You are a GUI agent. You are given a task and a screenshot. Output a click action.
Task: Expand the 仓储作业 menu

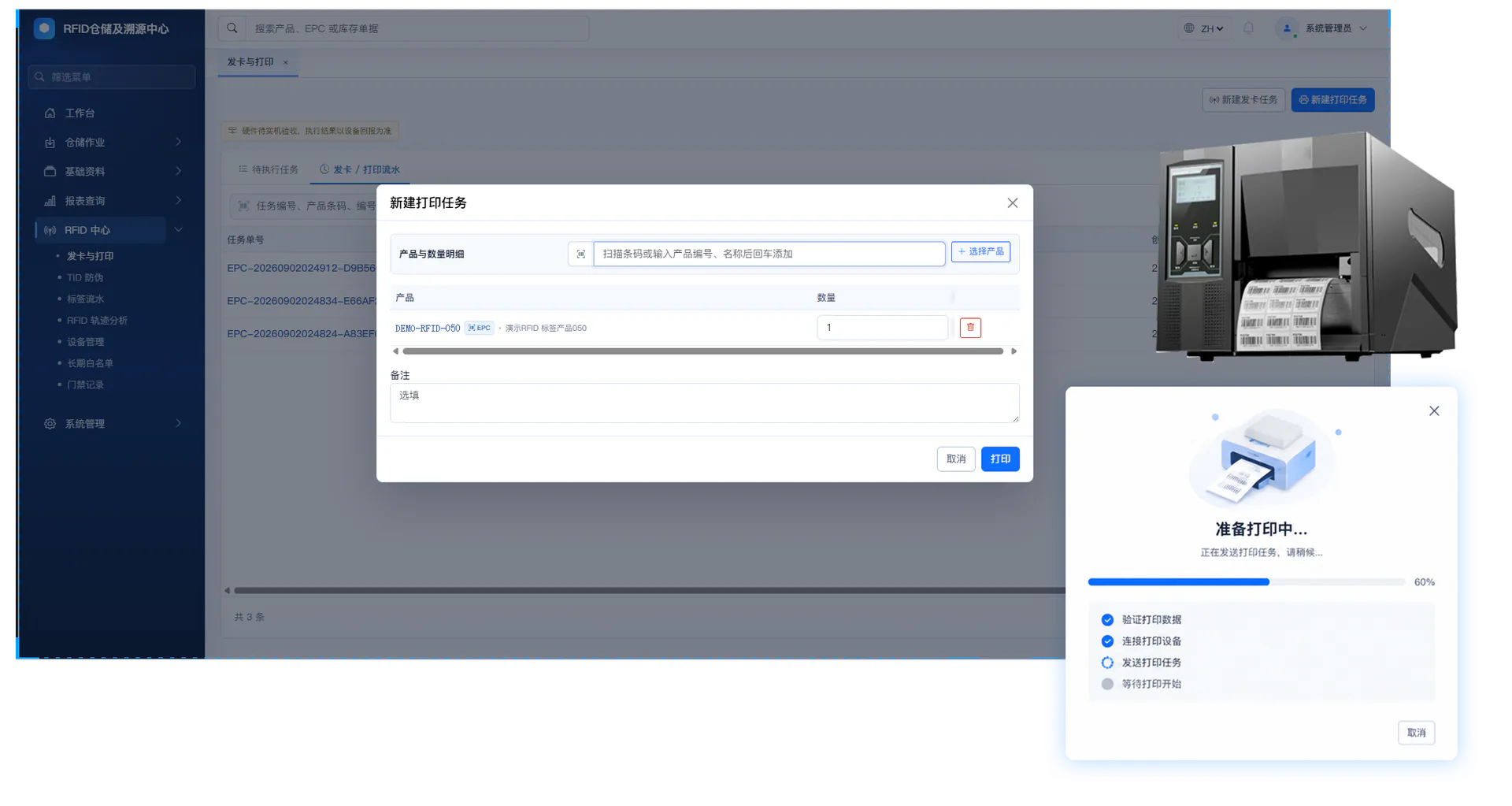[x=179, y=143]
